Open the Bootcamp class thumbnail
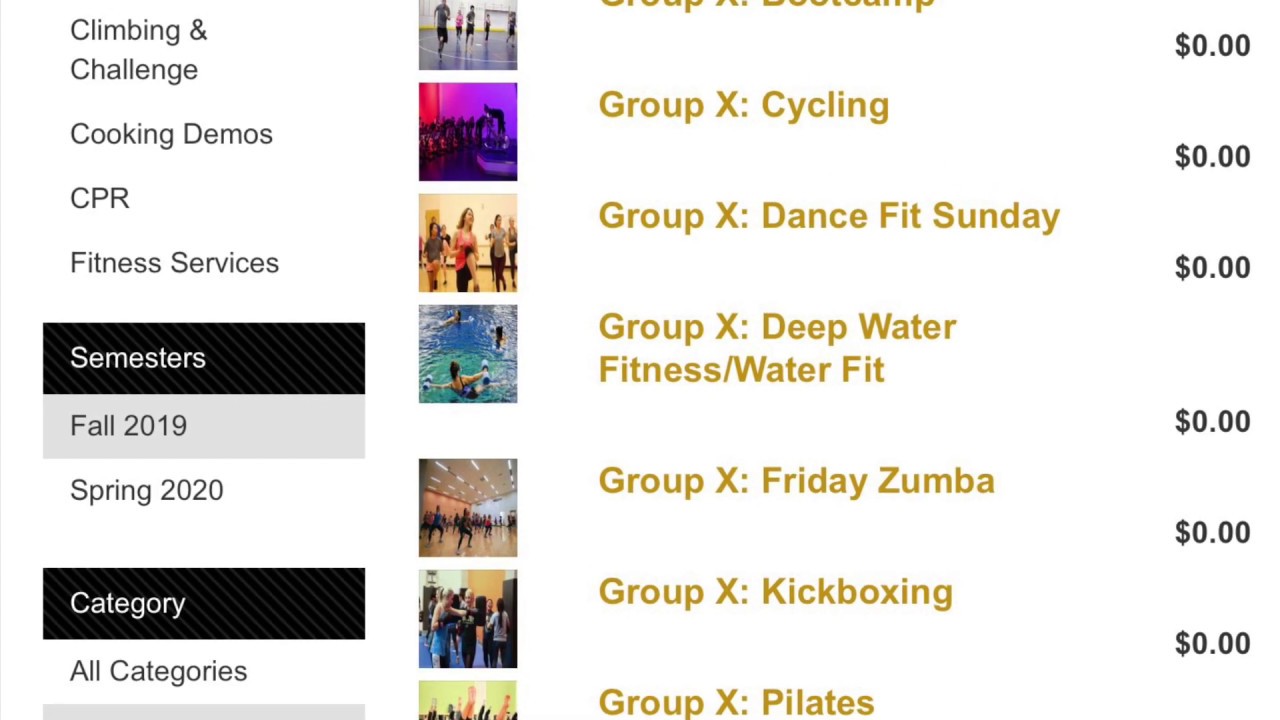The height and width of the screenshot is (720, 1280). [468, 35]
